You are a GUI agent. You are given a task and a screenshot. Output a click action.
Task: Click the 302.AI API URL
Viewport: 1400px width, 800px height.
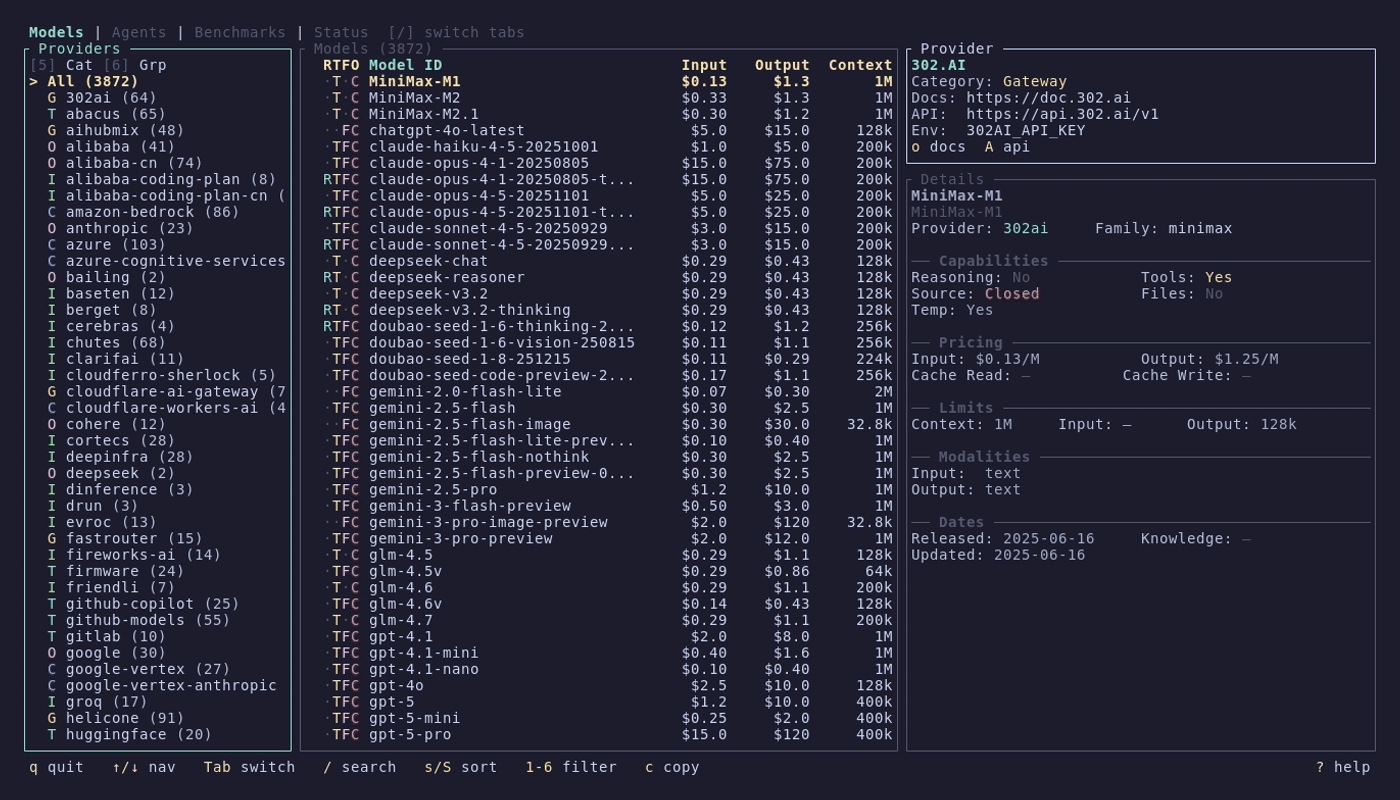[1062, 114]
